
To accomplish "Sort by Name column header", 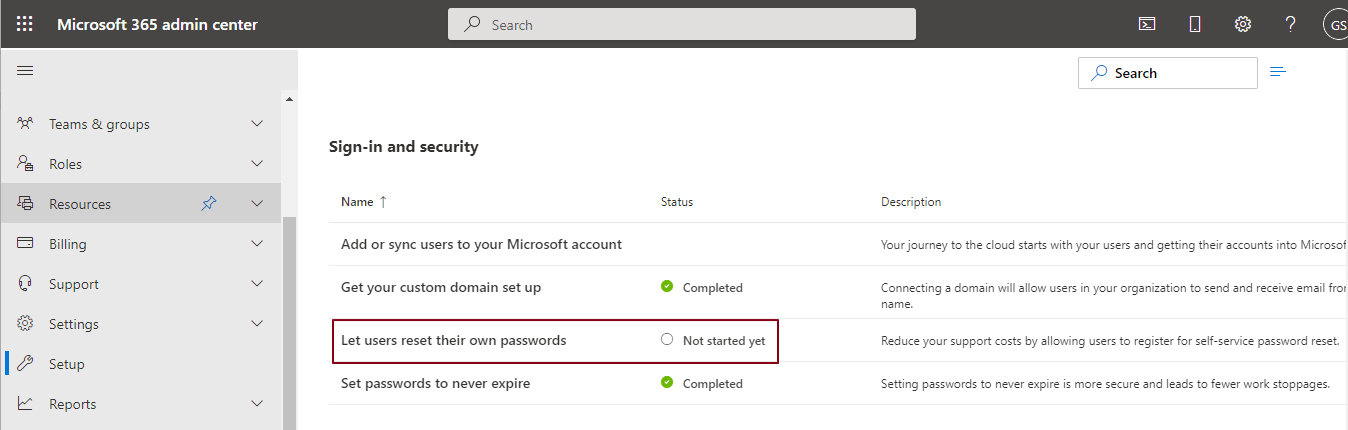I will pyautogui.click(x=357, y=202).
